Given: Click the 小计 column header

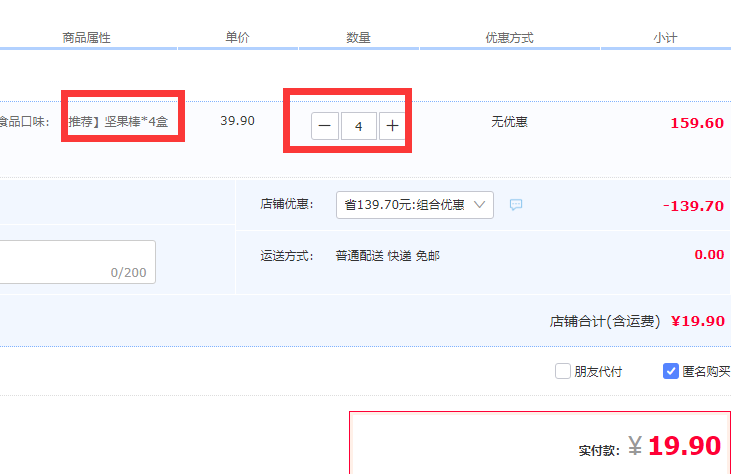Looking at the screenshot, I should coord(665,38).
